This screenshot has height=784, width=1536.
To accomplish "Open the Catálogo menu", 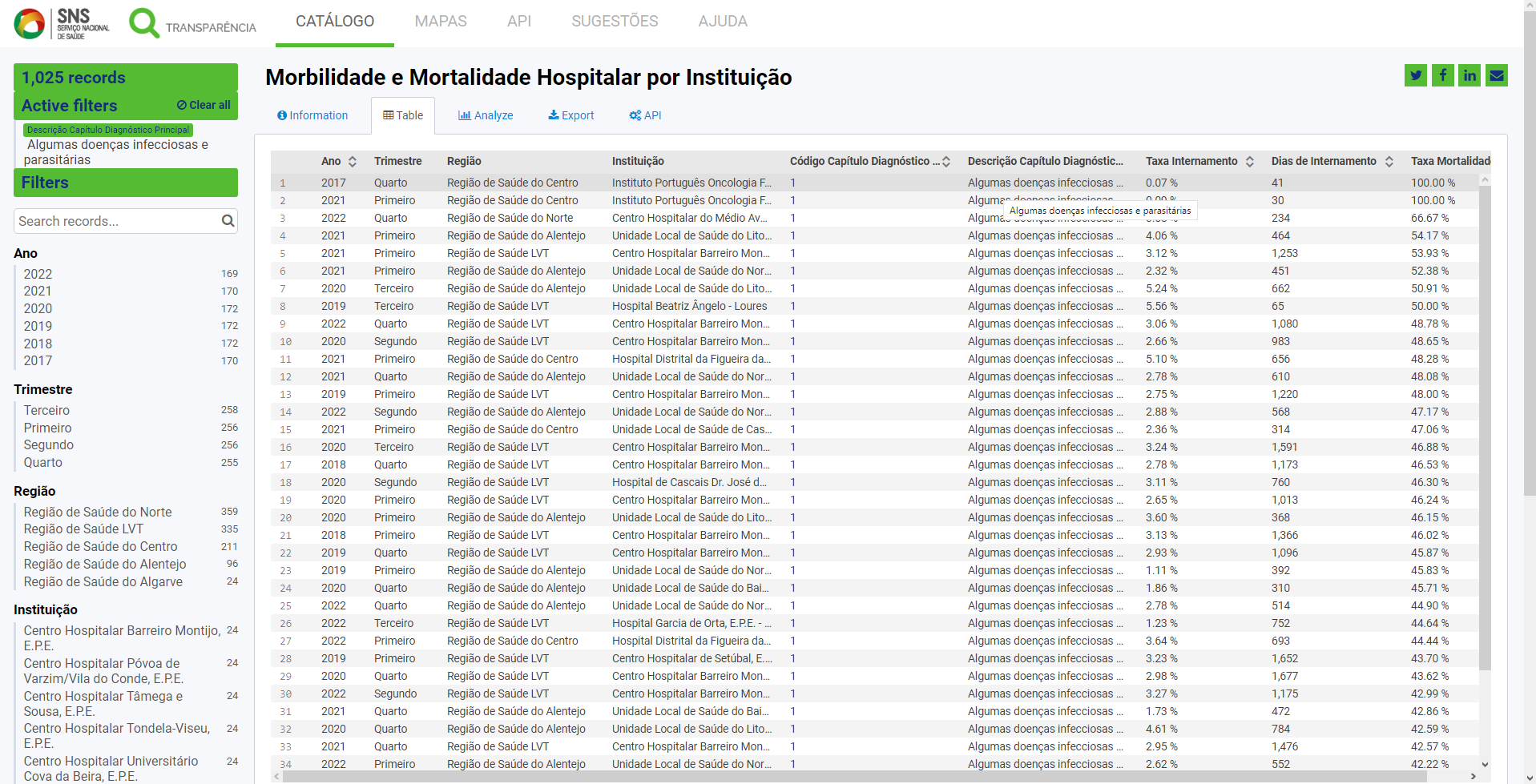I will (x=335, y=22).
